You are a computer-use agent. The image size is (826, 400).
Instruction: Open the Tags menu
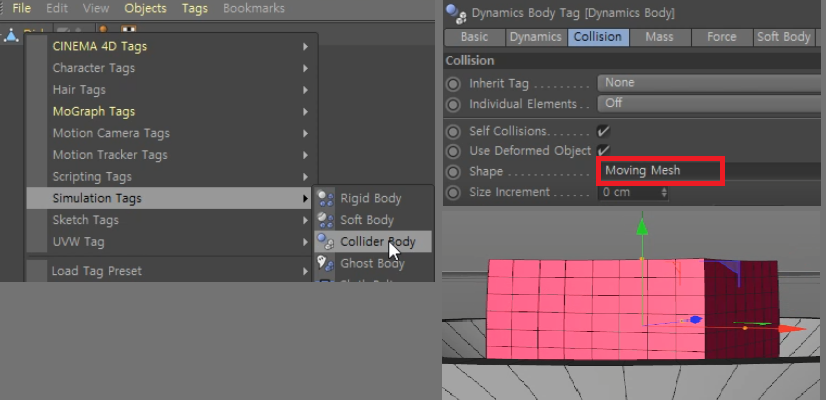pos(194,8)
